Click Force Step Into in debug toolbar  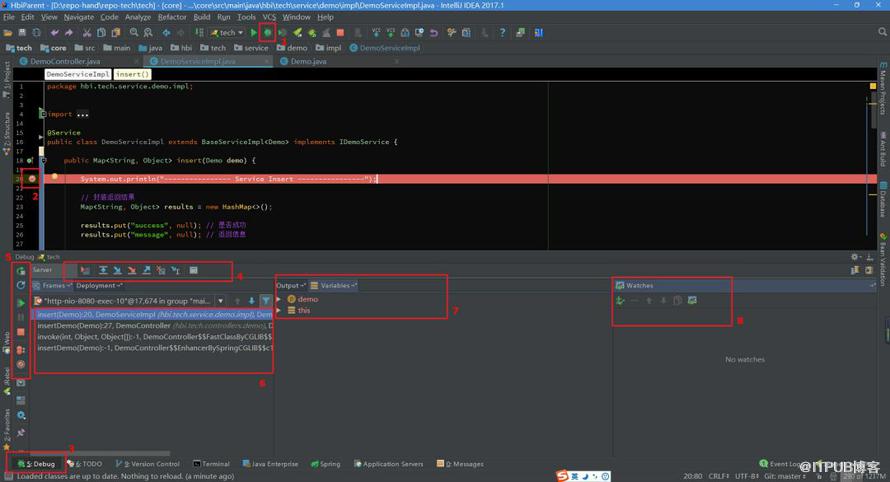click(x=132, y=271)
